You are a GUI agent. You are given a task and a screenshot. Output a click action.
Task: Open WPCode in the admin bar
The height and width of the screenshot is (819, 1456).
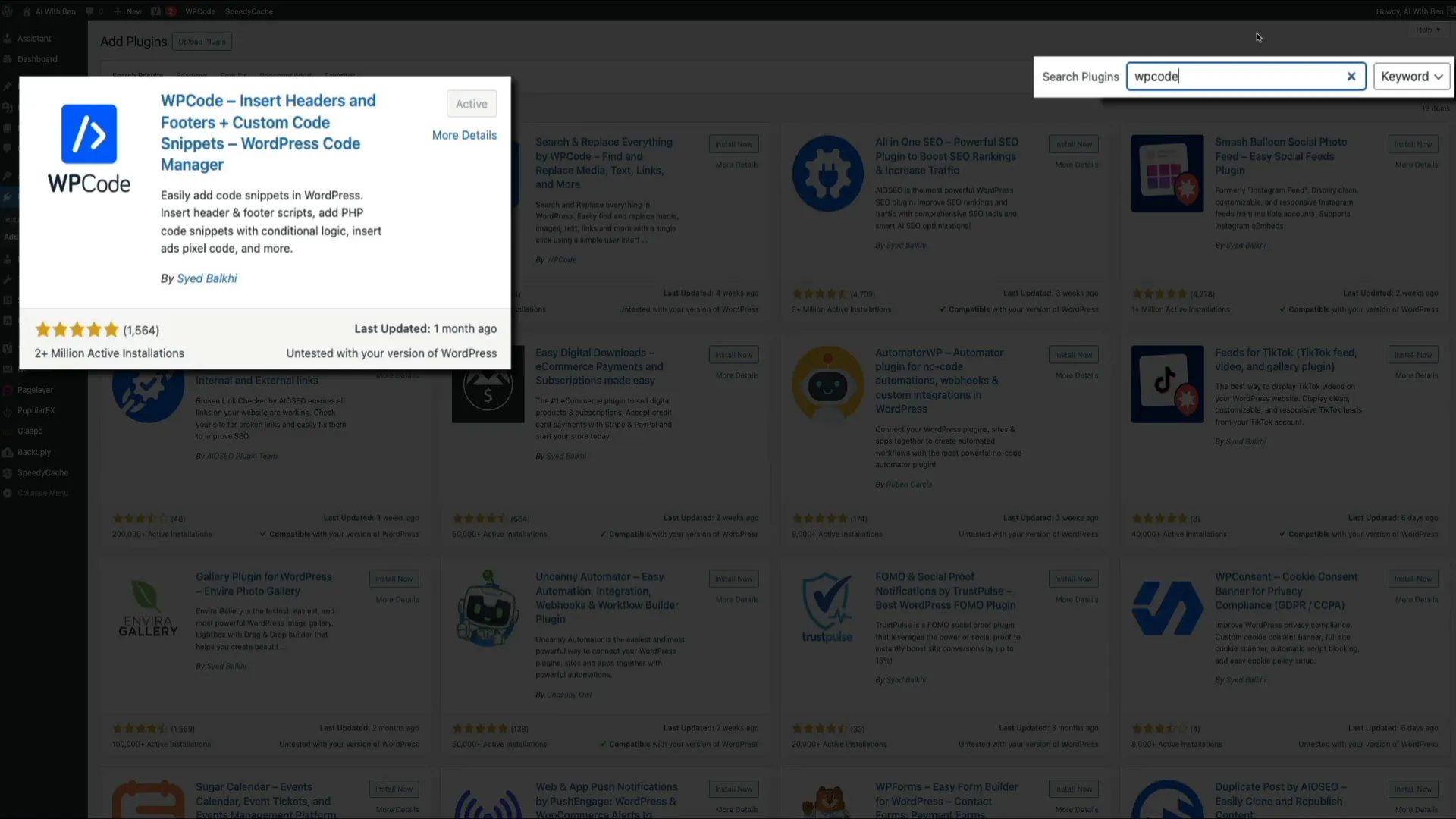tap(200, 11)
